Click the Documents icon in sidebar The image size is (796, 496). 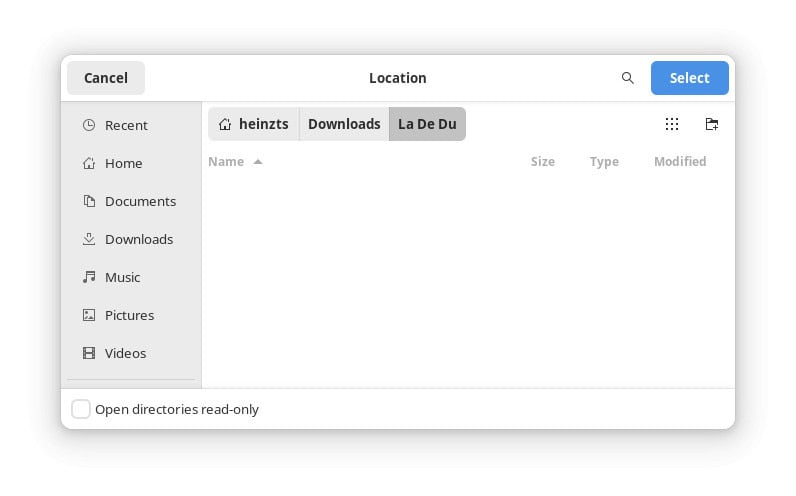pyautogui.click(x=89, y=201)
